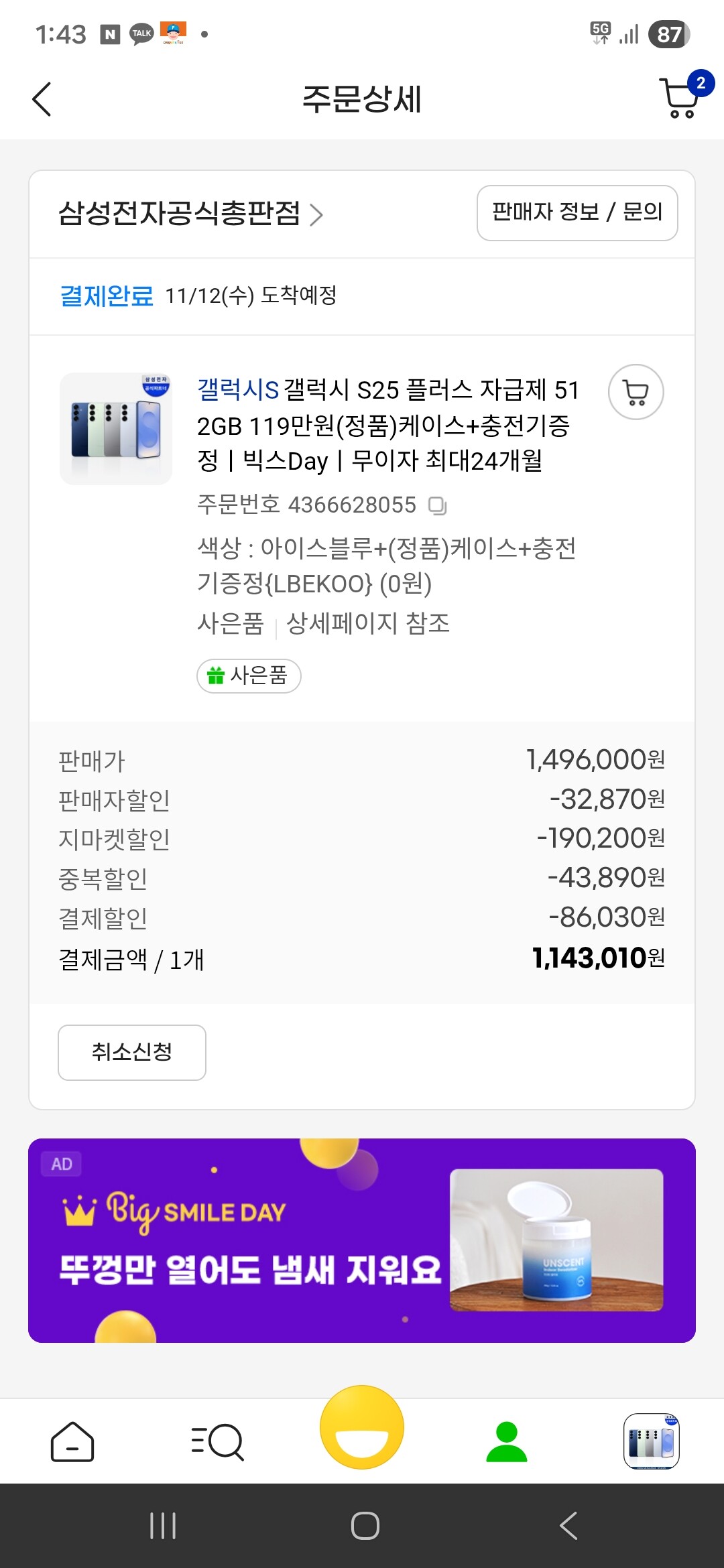Expand the 삼성전자공식총판점 store chevron
Screen dimensions: 724x1568
pos(316,214)
